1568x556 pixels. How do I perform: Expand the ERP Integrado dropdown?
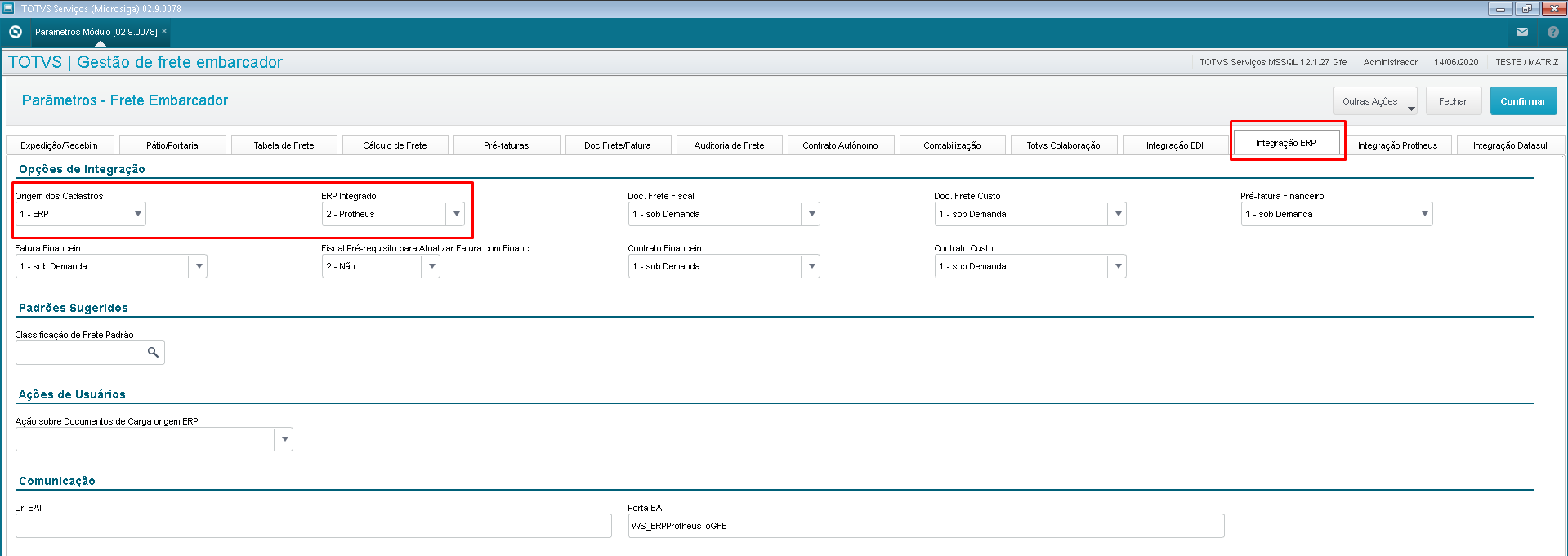456,214
